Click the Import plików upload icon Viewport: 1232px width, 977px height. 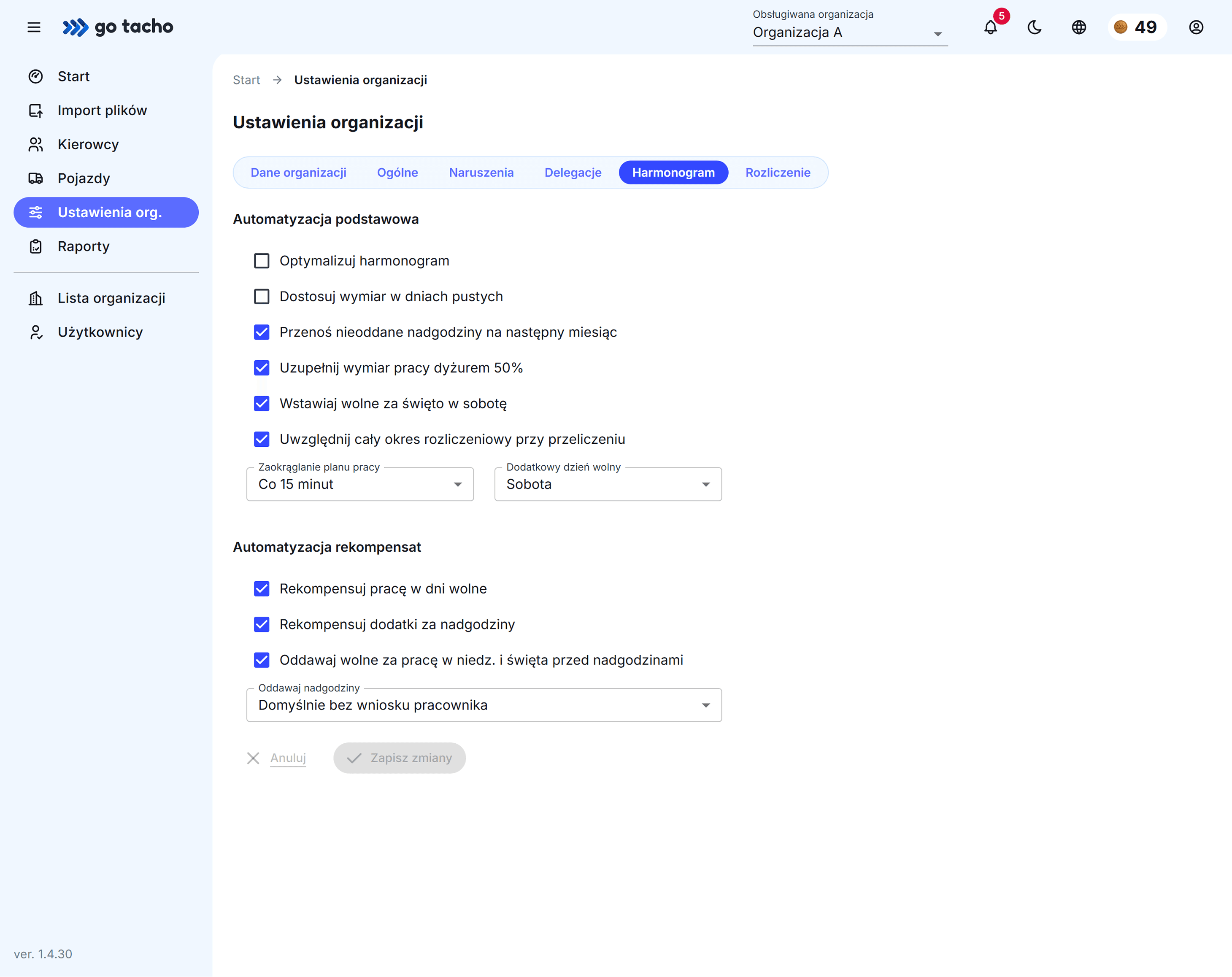click(x=35, y=110)
